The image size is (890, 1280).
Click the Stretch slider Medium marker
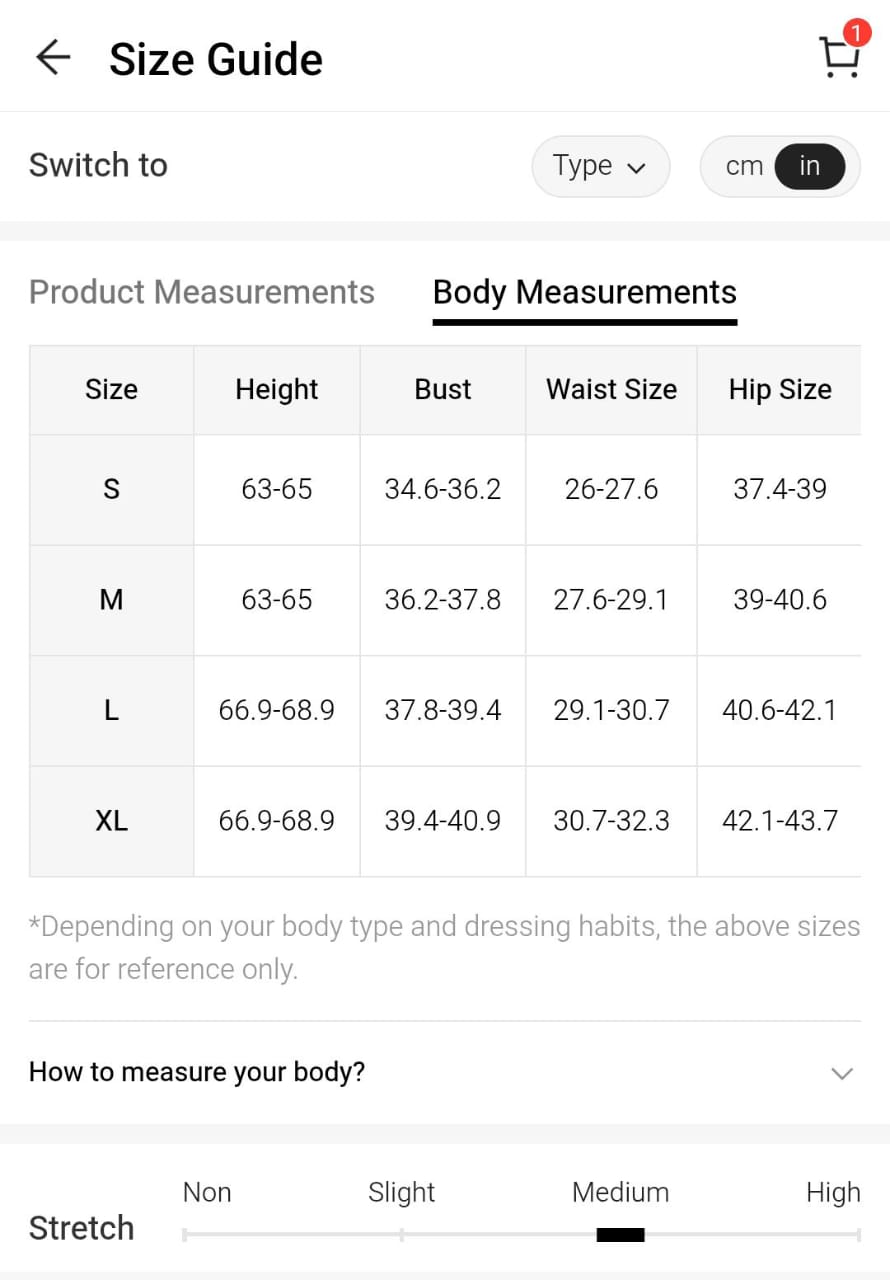pos(620,1235)
